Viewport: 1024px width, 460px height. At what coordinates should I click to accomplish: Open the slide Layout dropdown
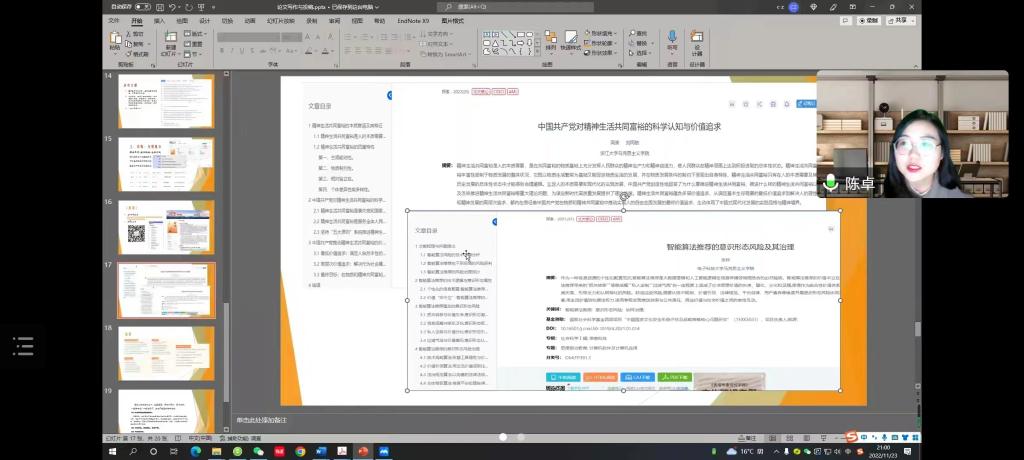(195, 33)
